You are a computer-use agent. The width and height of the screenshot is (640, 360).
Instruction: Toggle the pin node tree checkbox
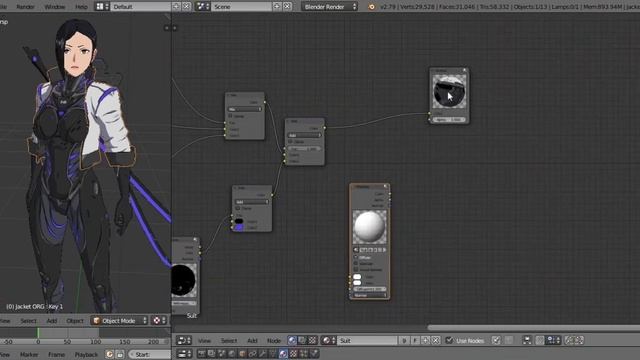click(496, 340)
